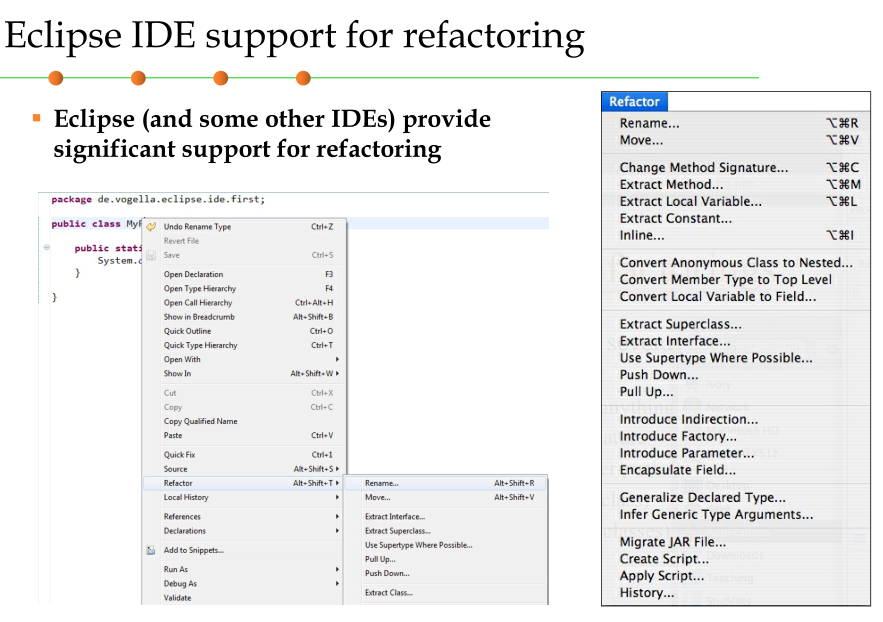Select Change Method Signature...
Viewport: 883px width, 622px height.
(736, 168)
